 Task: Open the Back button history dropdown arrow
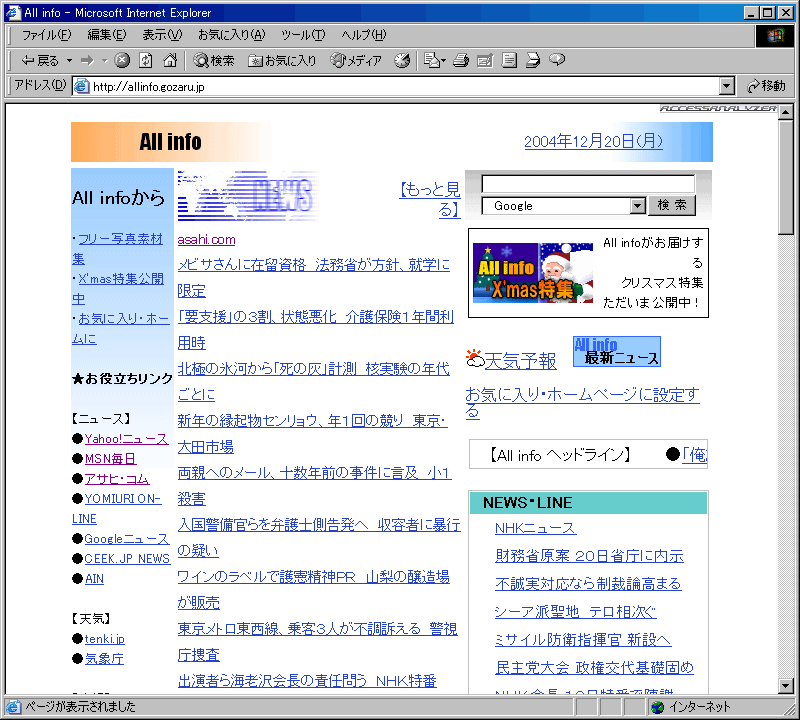[69, 61]
